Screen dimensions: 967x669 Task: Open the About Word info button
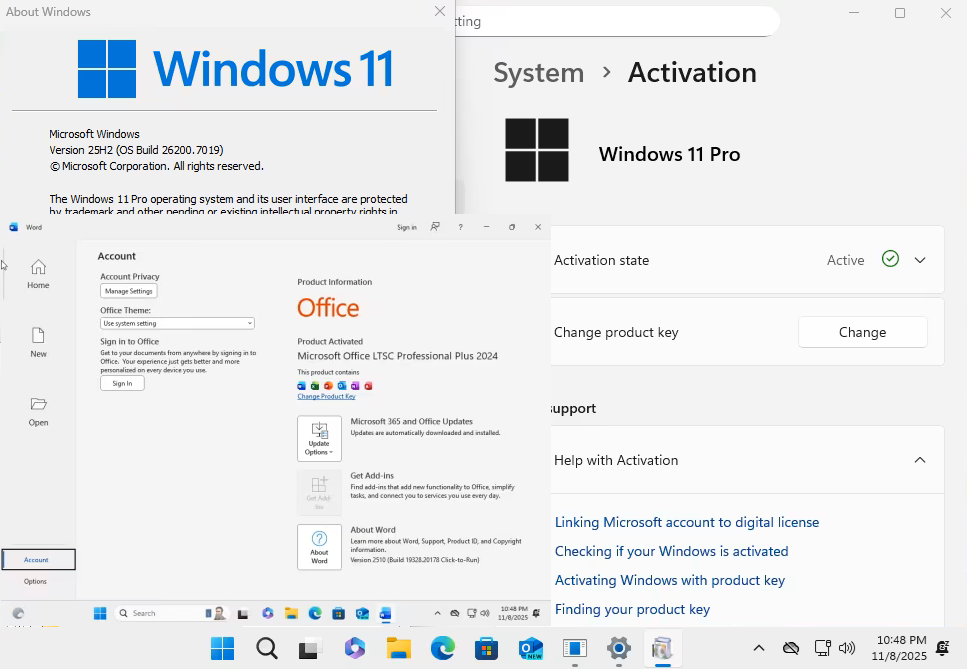coord(319,547)
